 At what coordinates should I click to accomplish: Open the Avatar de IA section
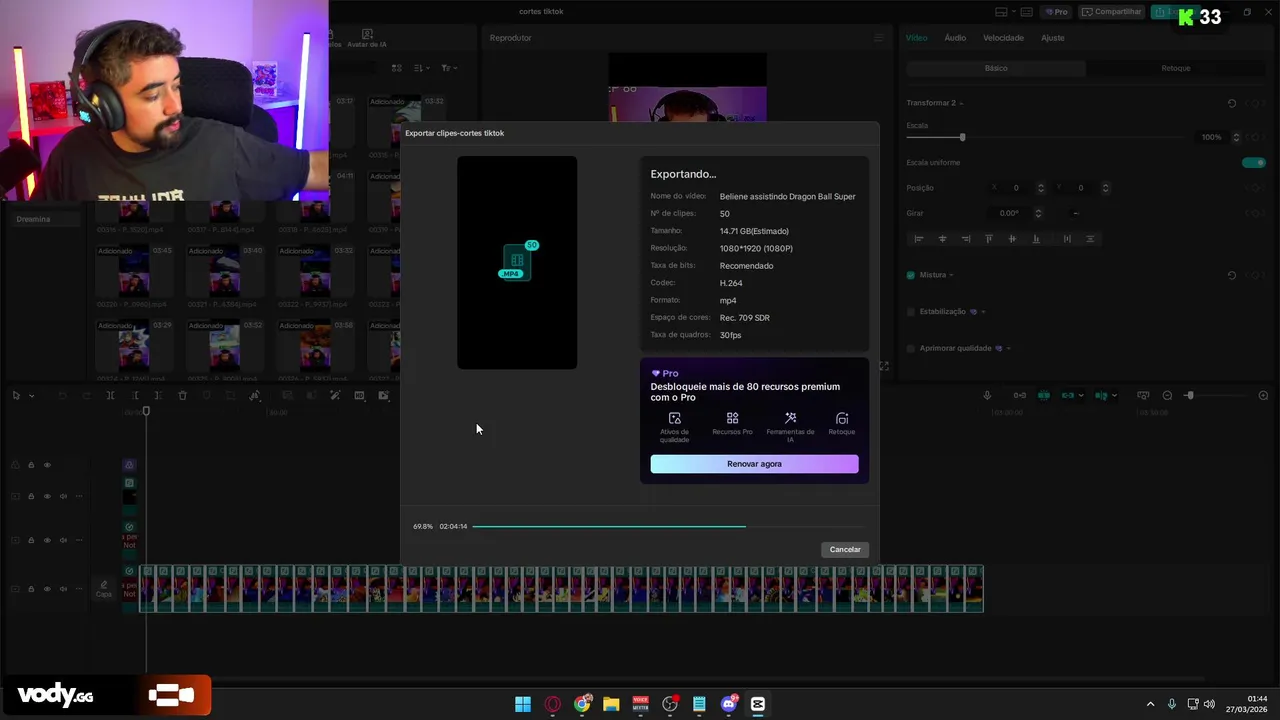pyautogui.click(x=366, y=38)
